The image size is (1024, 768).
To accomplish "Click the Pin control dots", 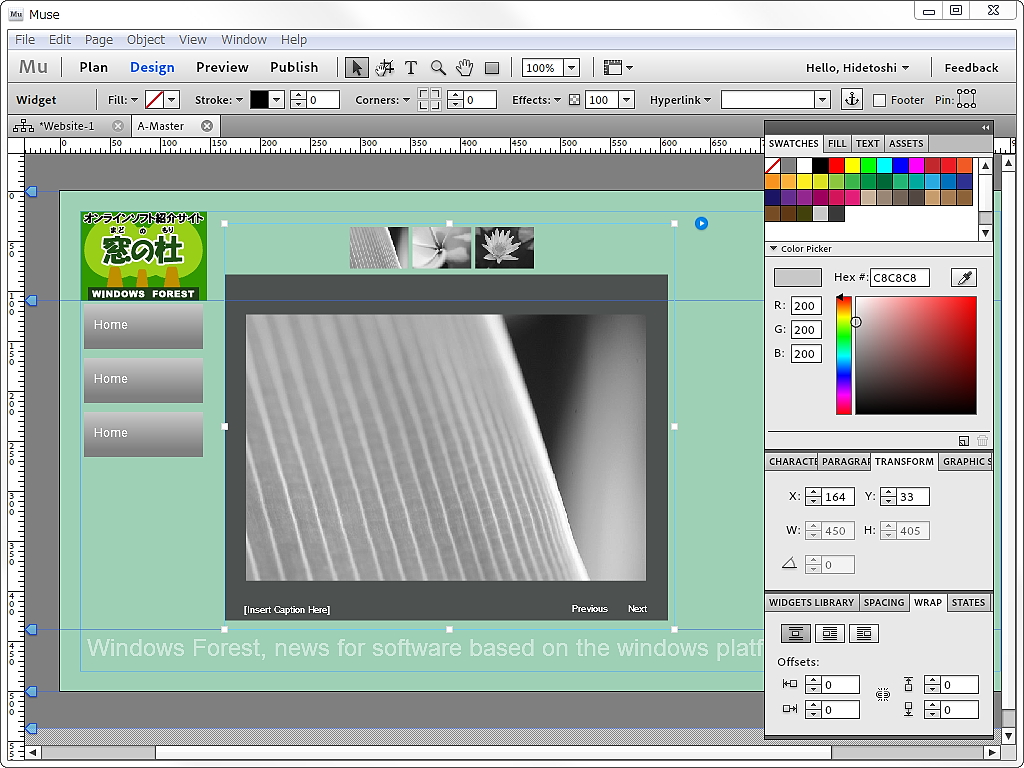I will point(965,99).
